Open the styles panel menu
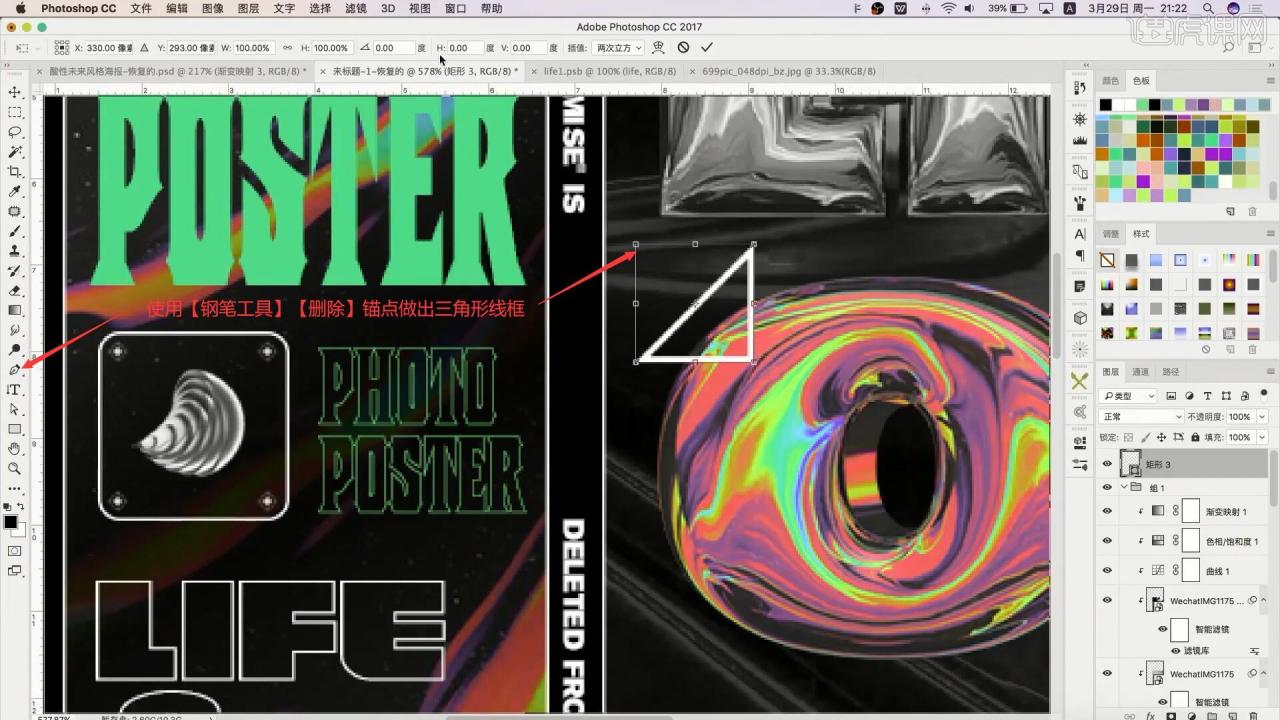The width and height of the screenshot is (1280, 720). (1271, 233)
